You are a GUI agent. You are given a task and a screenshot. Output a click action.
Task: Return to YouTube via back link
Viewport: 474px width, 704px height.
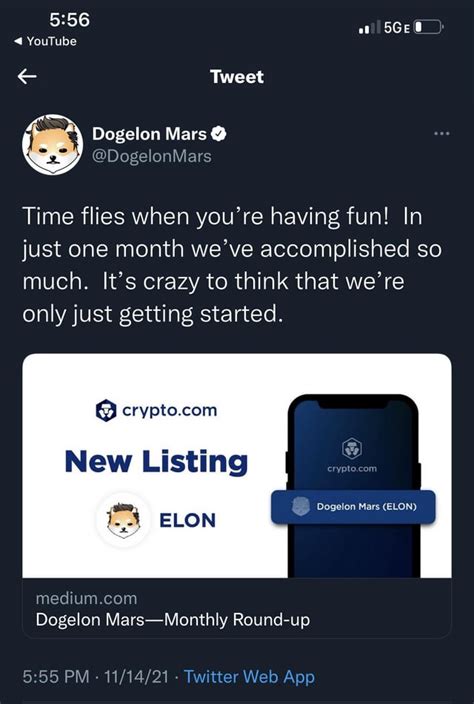click(45, 41)
